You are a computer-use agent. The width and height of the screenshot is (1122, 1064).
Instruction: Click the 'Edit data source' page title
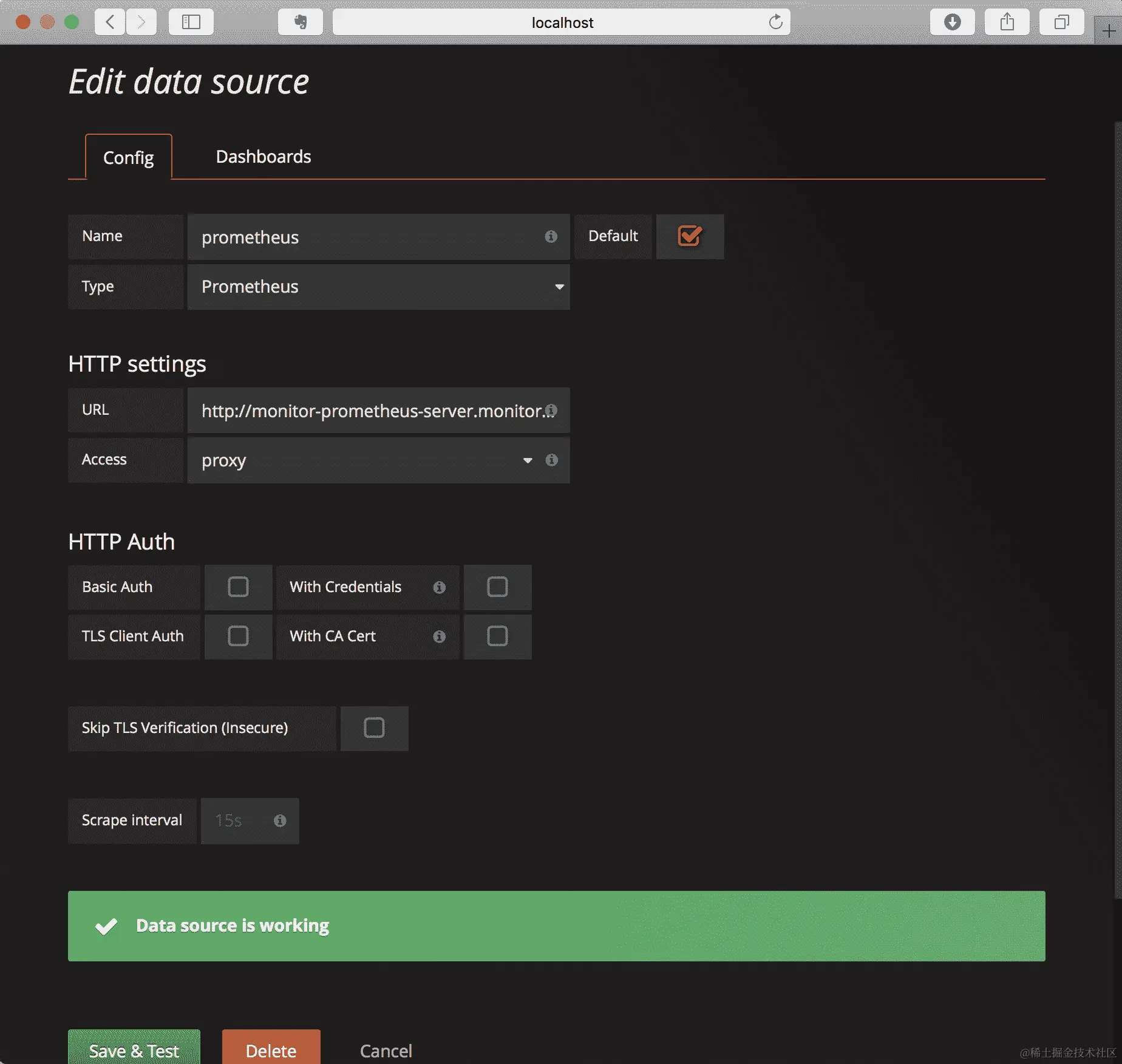tap(189, 81)
